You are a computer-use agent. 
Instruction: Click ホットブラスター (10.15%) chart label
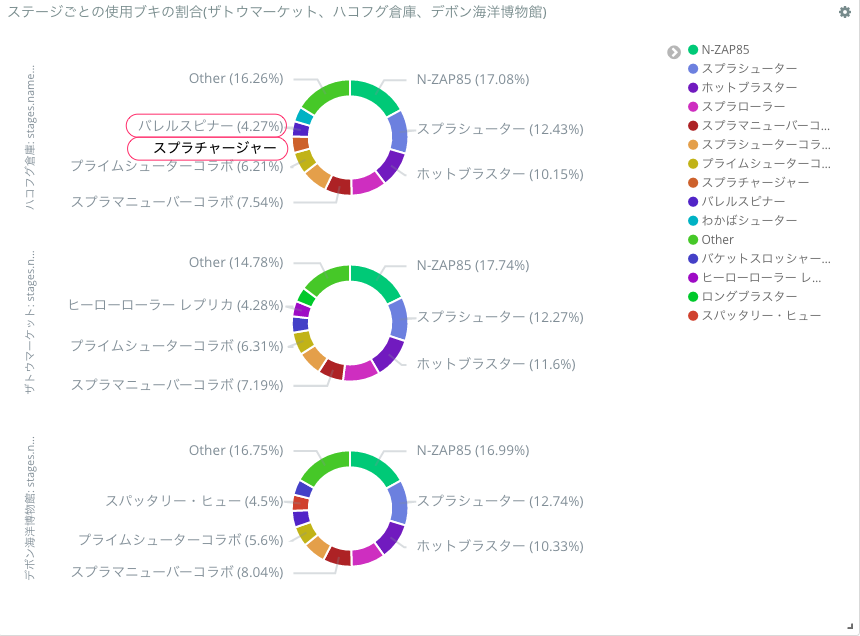coord(500,174)
